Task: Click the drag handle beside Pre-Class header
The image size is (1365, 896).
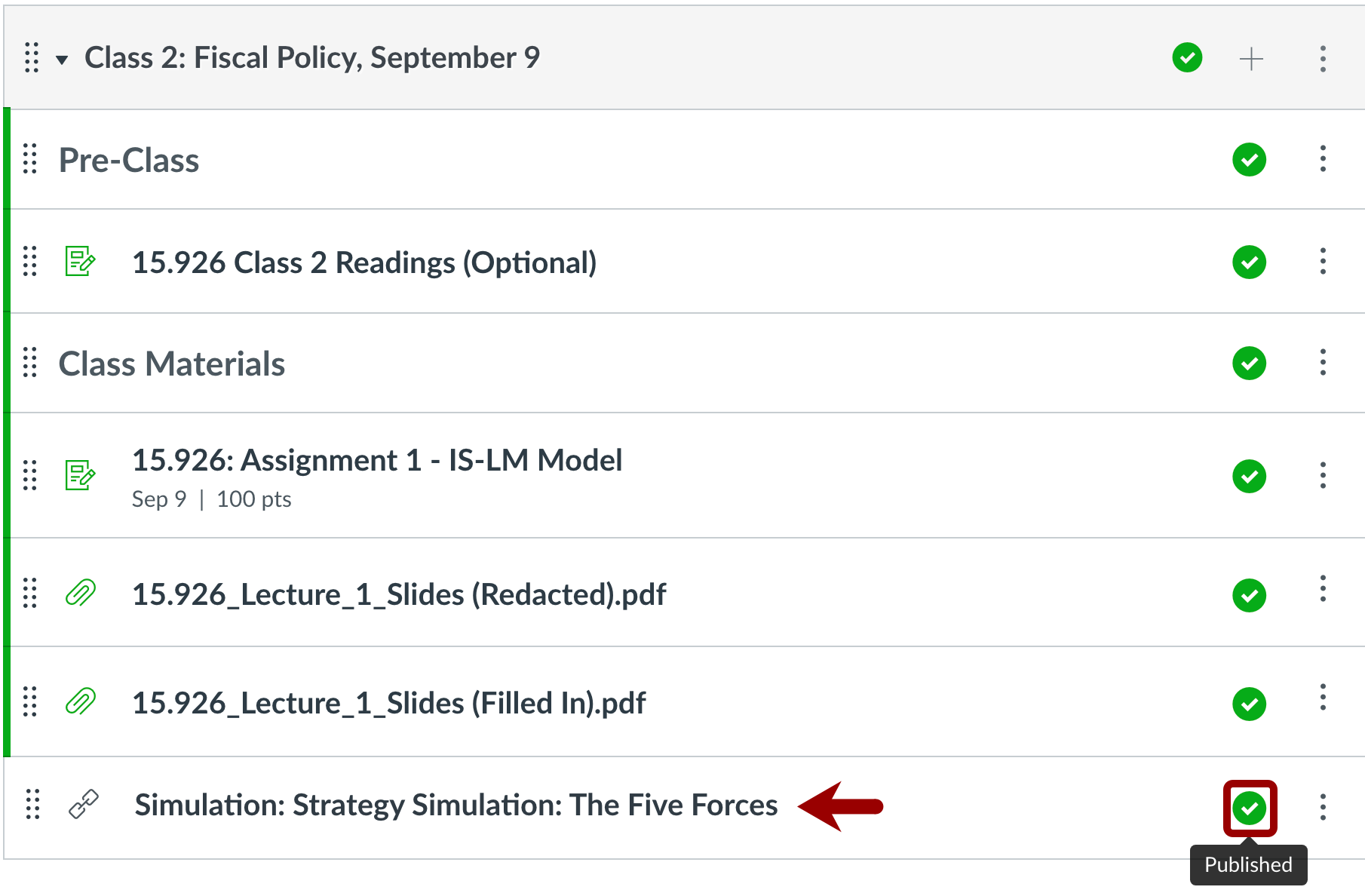Action: click(x=30, y=160)
